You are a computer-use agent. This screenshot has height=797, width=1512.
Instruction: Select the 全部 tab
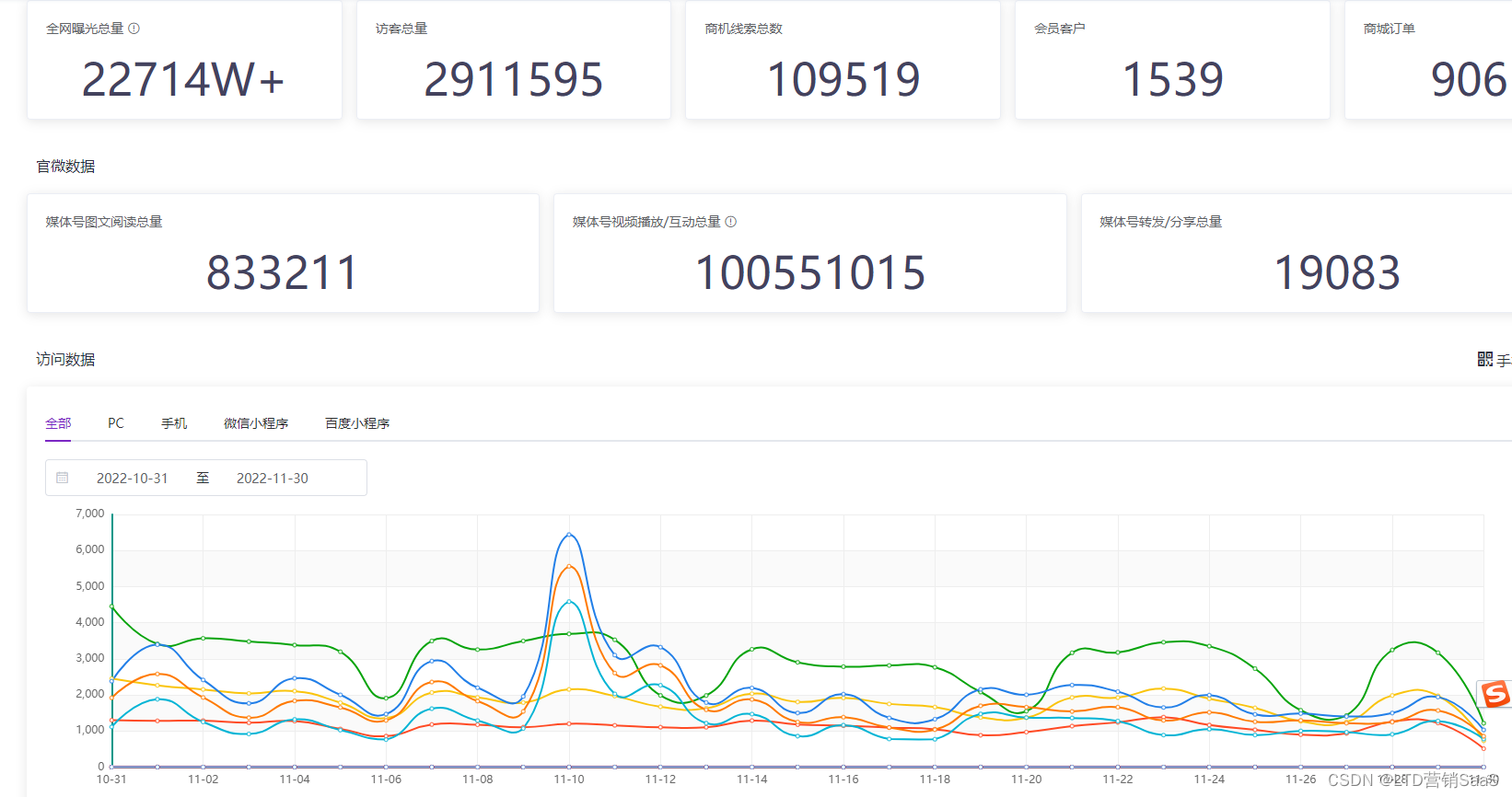pos(58,423)
